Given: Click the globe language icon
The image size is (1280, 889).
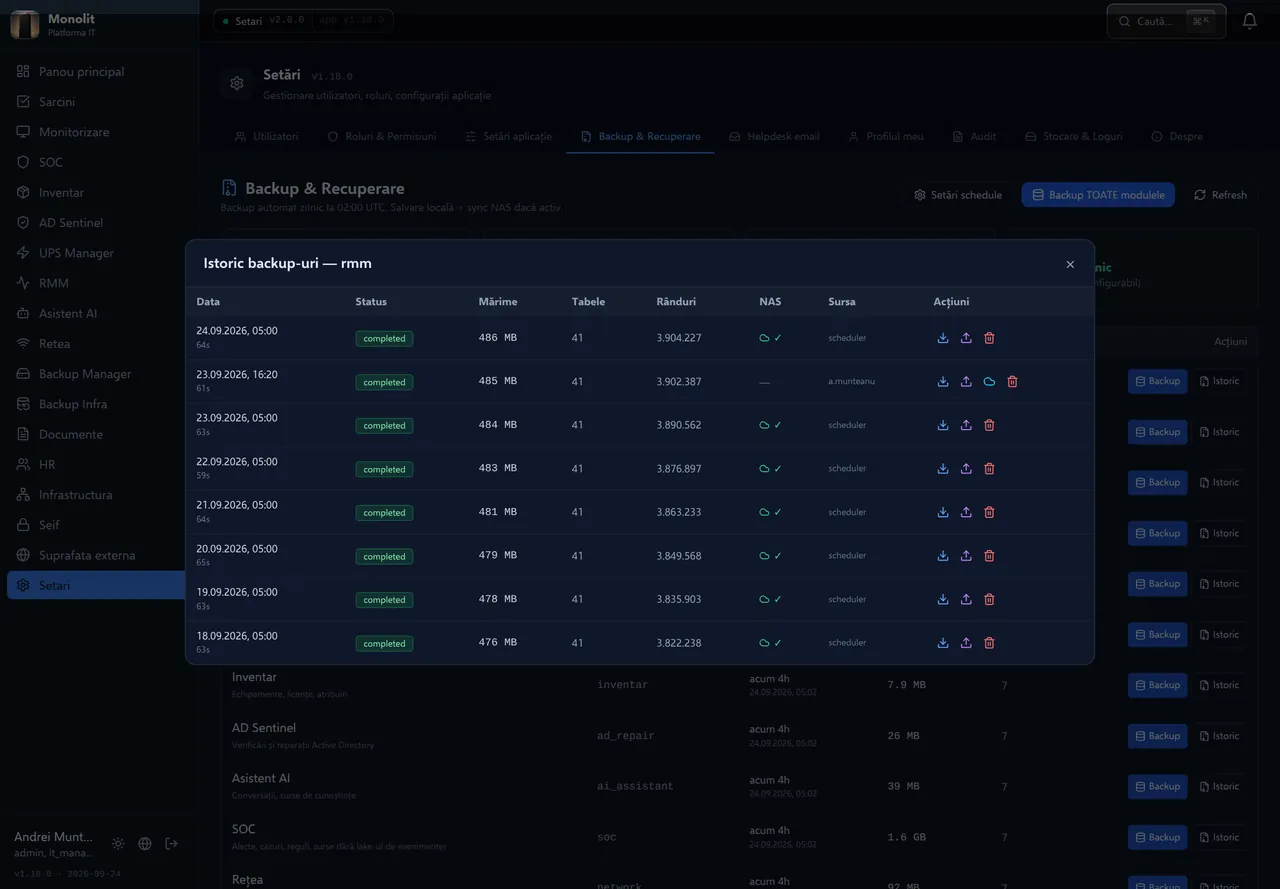Looking at the screenshot, I should [x=145, y=844].
